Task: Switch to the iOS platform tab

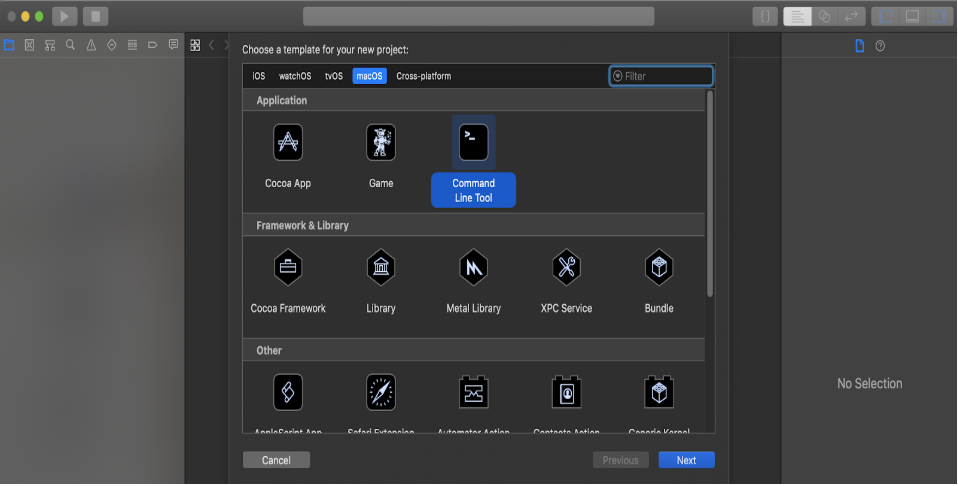Action: (258, 76)
